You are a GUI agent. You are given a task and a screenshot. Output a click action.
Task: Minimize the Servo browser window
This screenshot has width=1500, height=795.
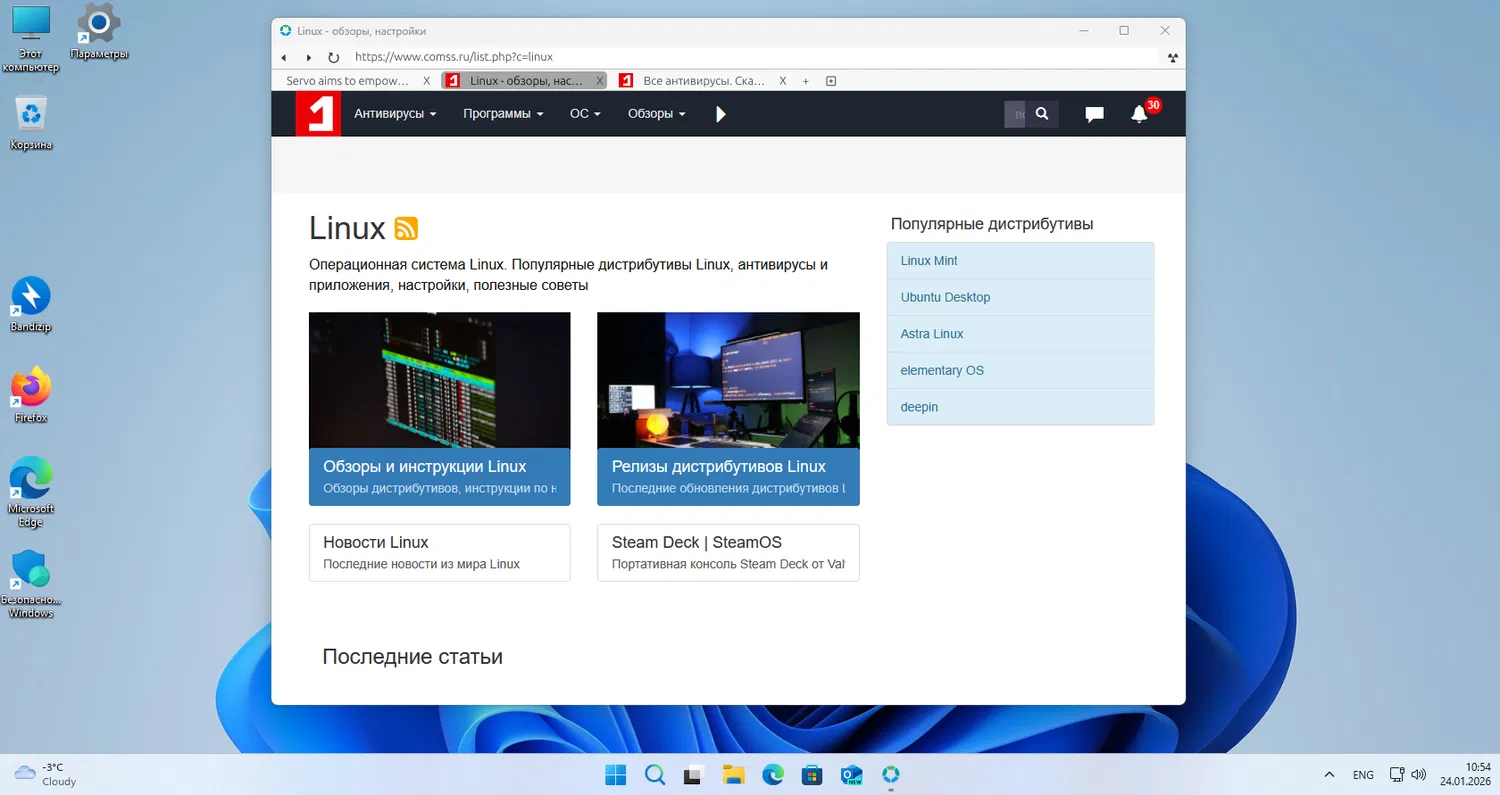1083,31
